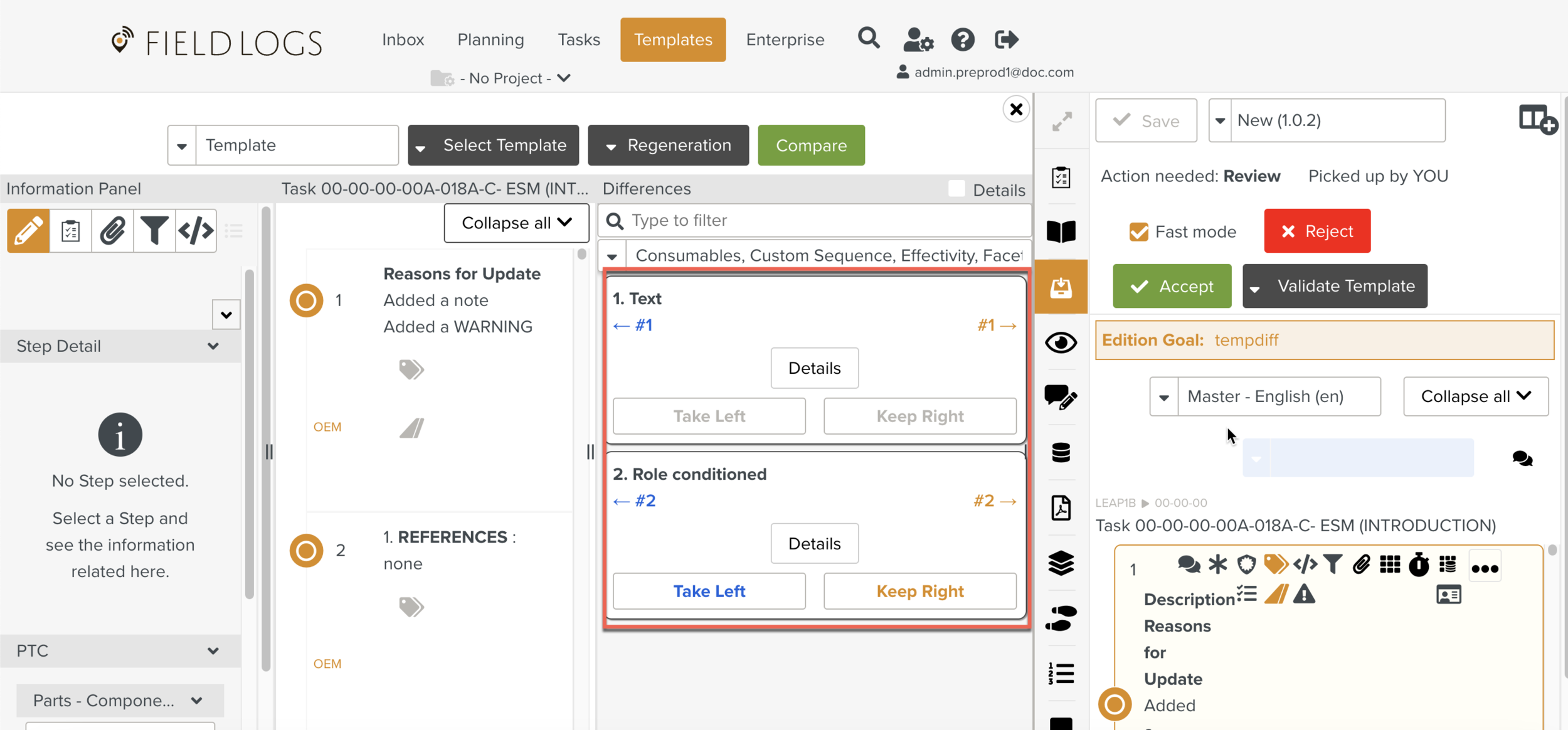Image resolution: width=1568 pixels, height=730 pixels.
Task: Click the green Accept button
Action: [x=1172, y=287]
